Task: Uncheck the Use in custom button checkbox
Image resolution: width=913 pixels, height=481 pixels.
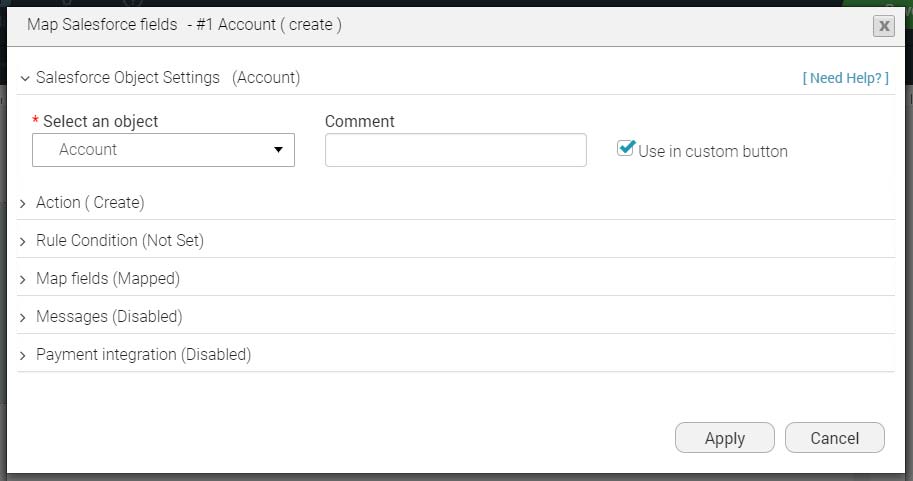Action: coord(626,148)
